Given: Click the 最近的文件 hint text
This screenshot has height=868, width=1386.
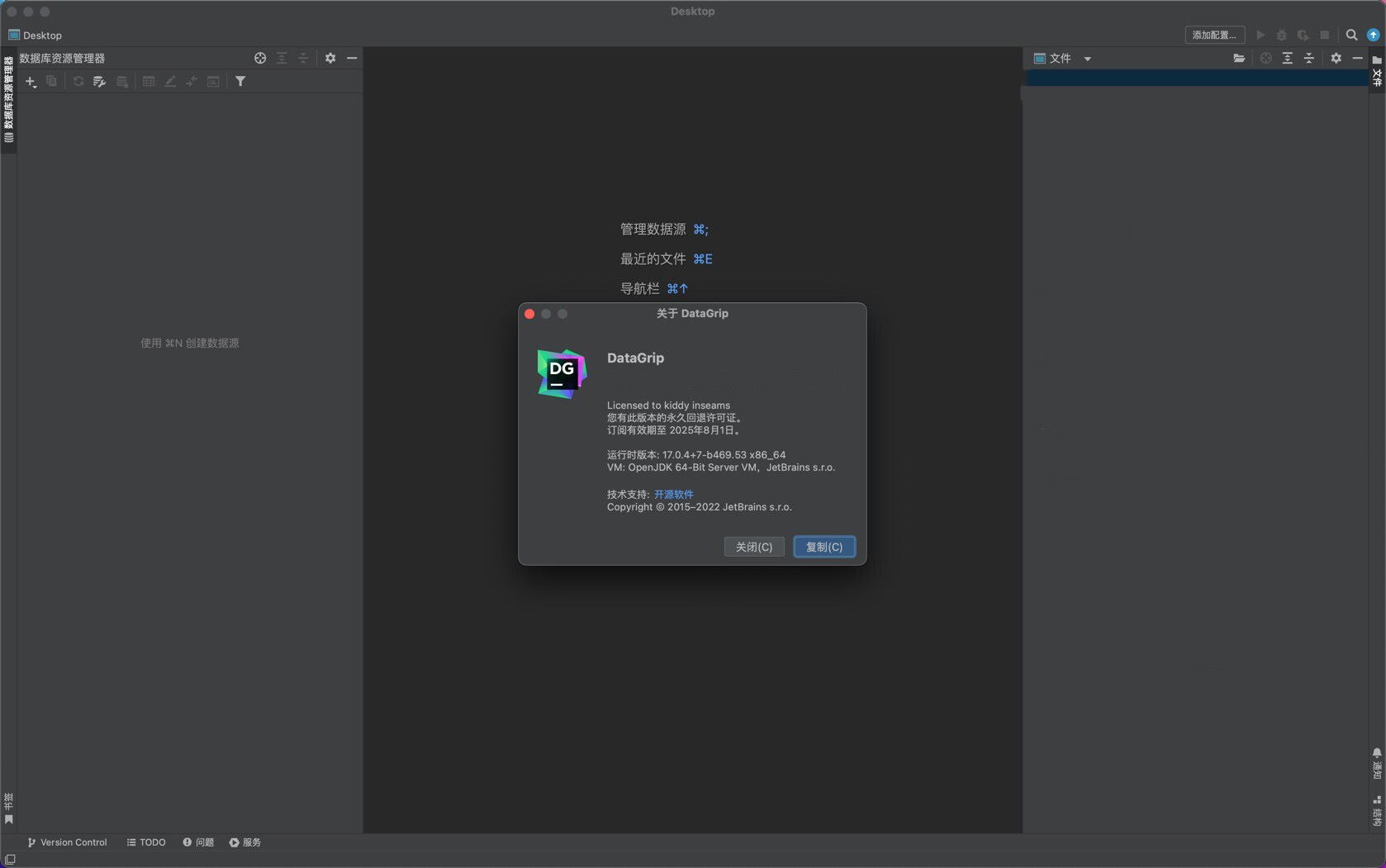Looking at the screenshot, I should coord(653,259).
